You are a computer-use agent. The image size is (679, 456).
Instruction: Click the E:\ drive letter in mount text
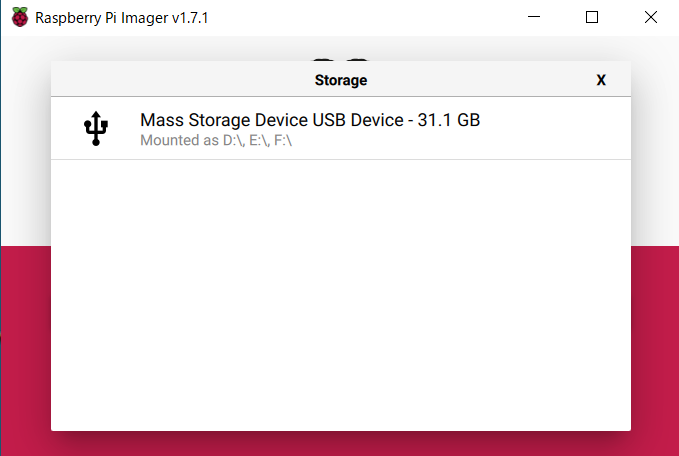click(x=259, y=140)
